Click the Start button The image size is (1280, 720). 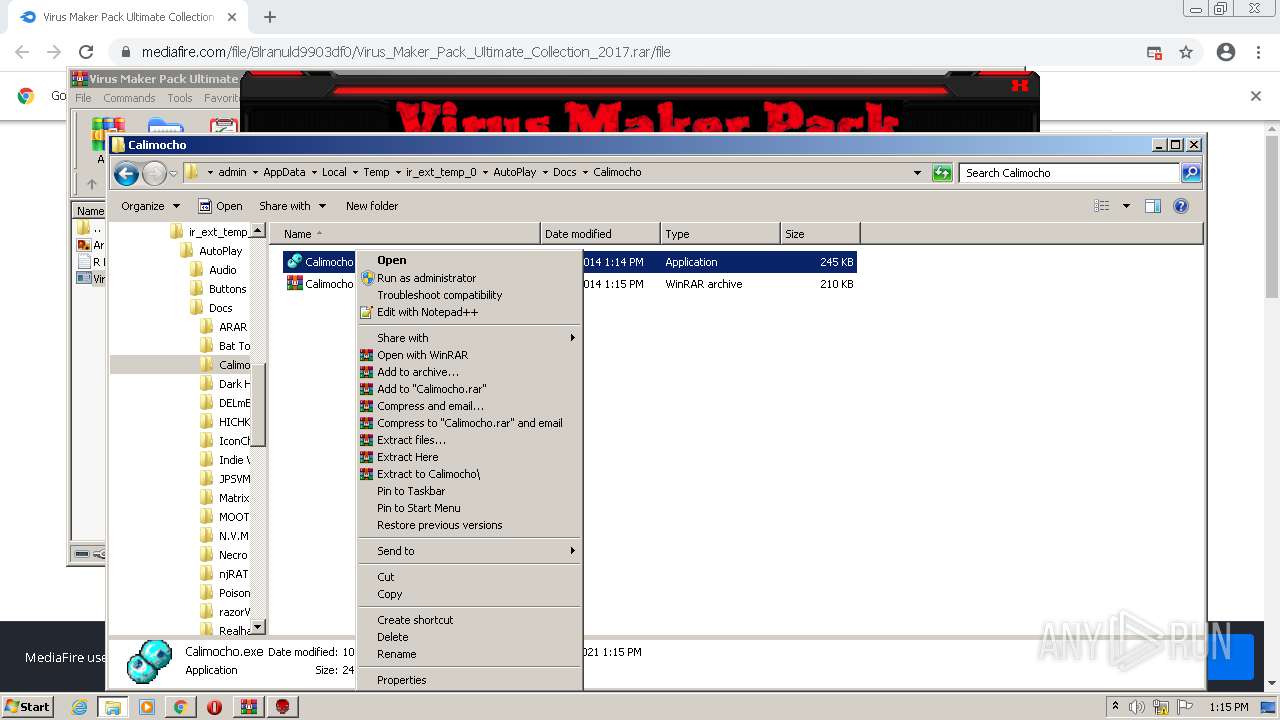(28, 707)
